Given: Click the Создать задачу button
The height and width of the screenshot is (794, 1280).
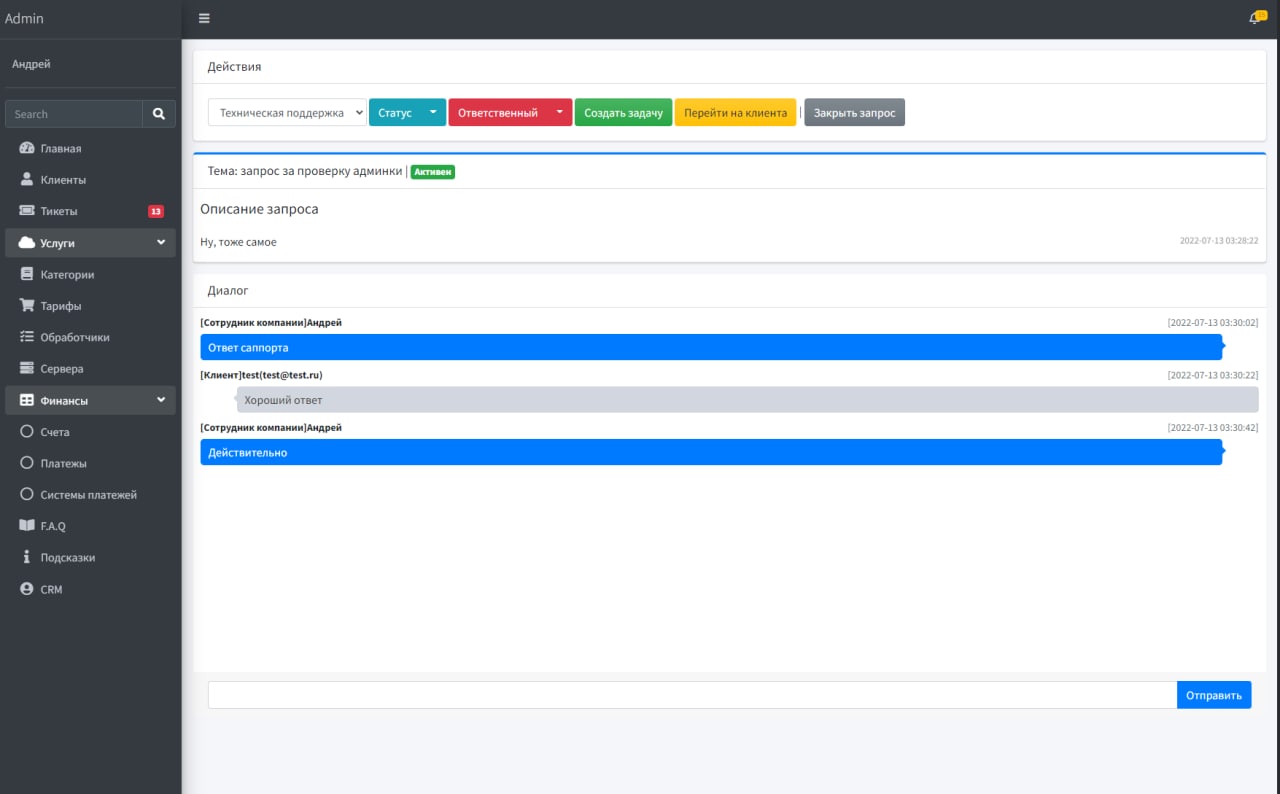Looking at the screenshot, I should [x=623, y=113].
